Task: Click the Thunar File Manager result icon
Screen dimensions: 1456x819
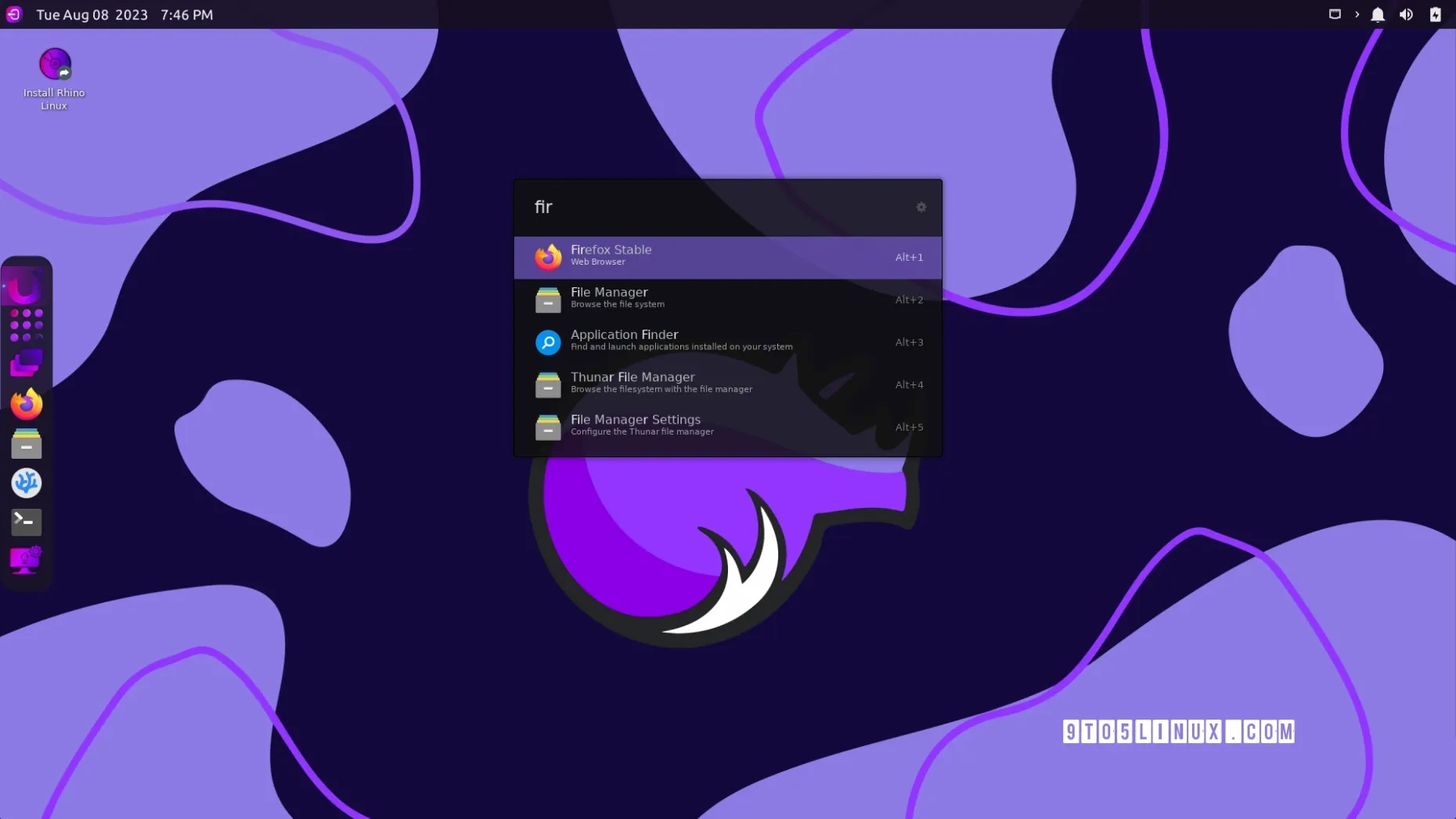Action: [548, 384]
